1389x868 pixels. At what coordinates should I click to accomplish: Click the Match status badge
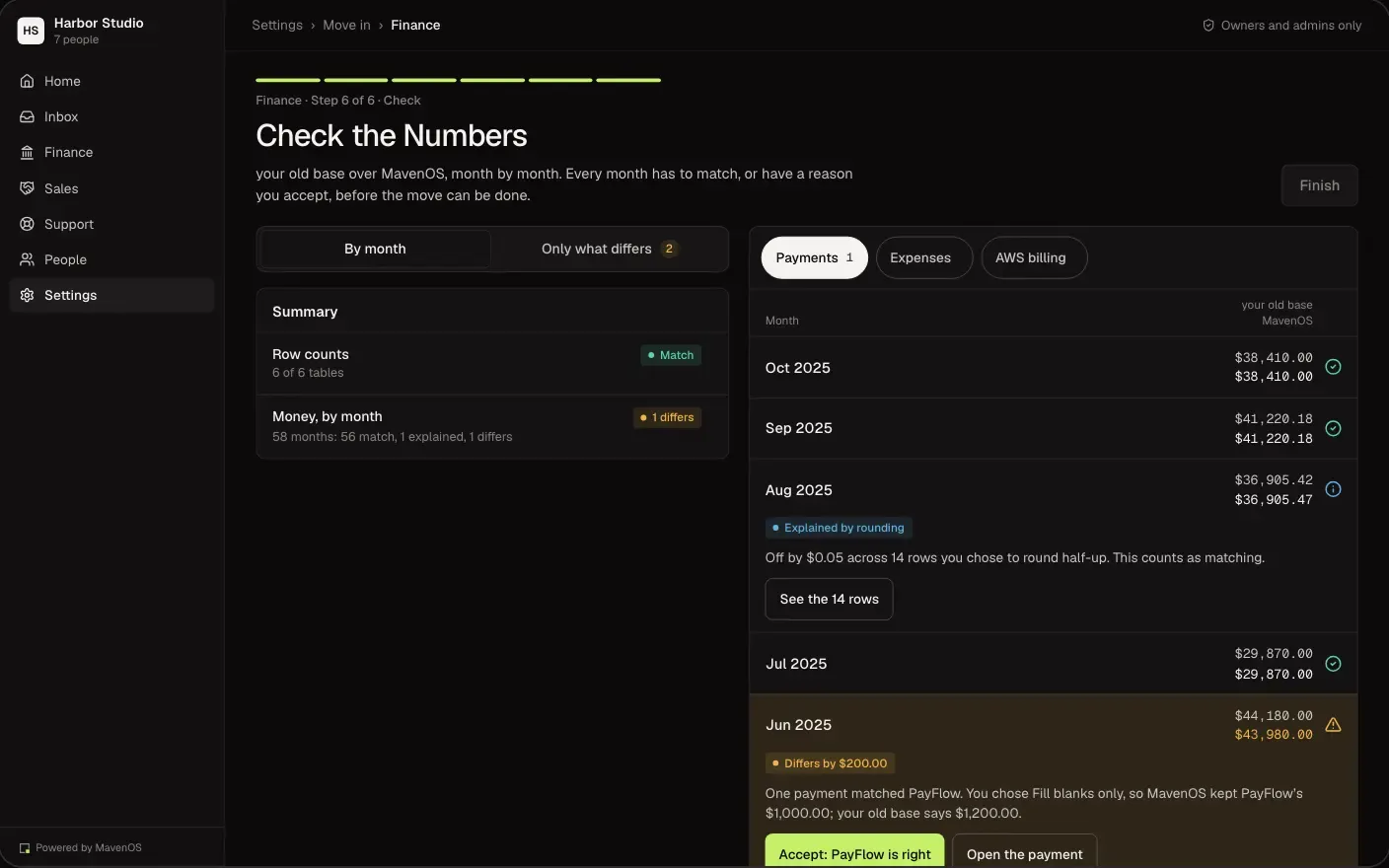point(671,355)
